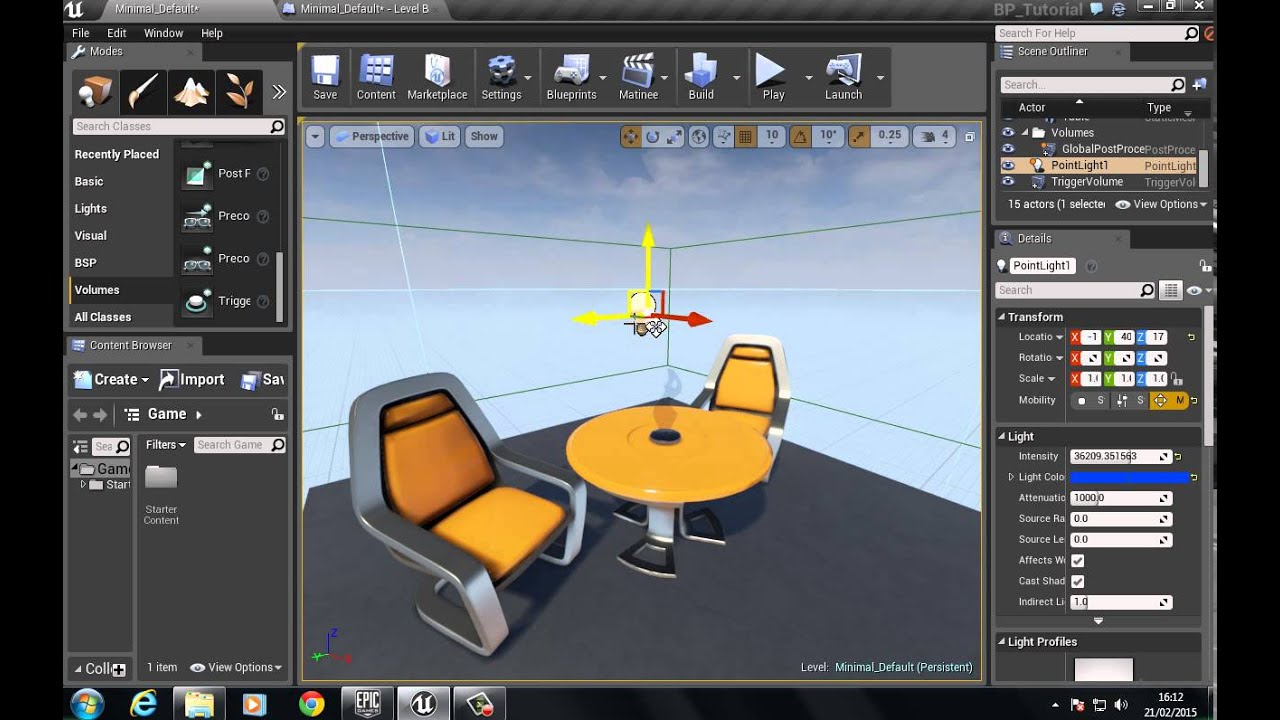
Task: Select the Landscape mode icon
Action: point(192,92)
